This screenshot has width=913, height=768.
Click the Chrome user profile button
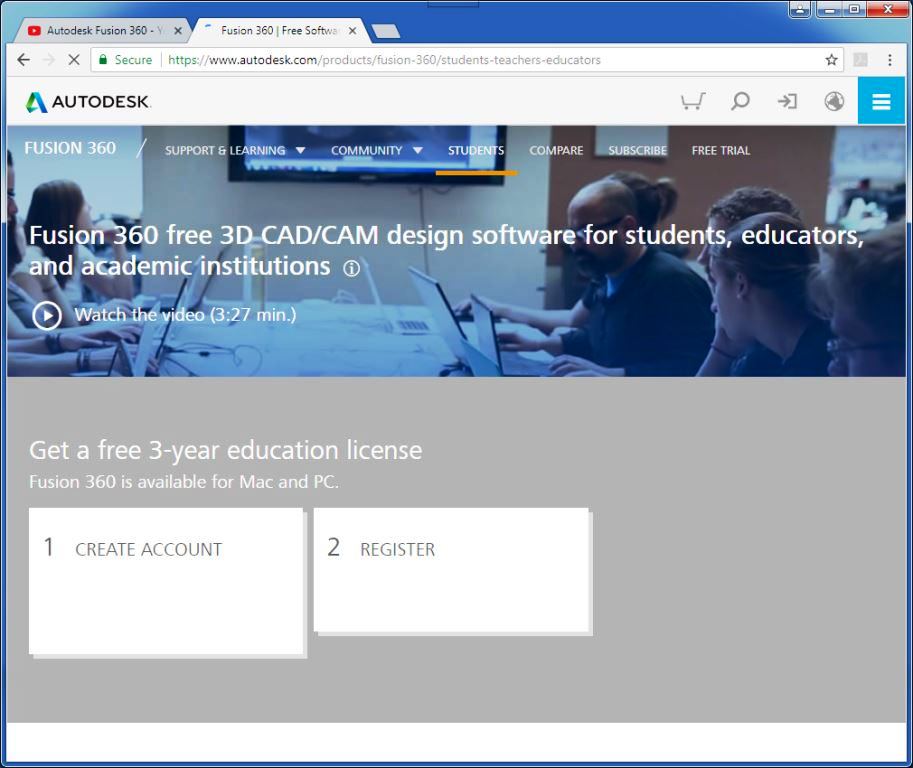[x=800, y=9]
